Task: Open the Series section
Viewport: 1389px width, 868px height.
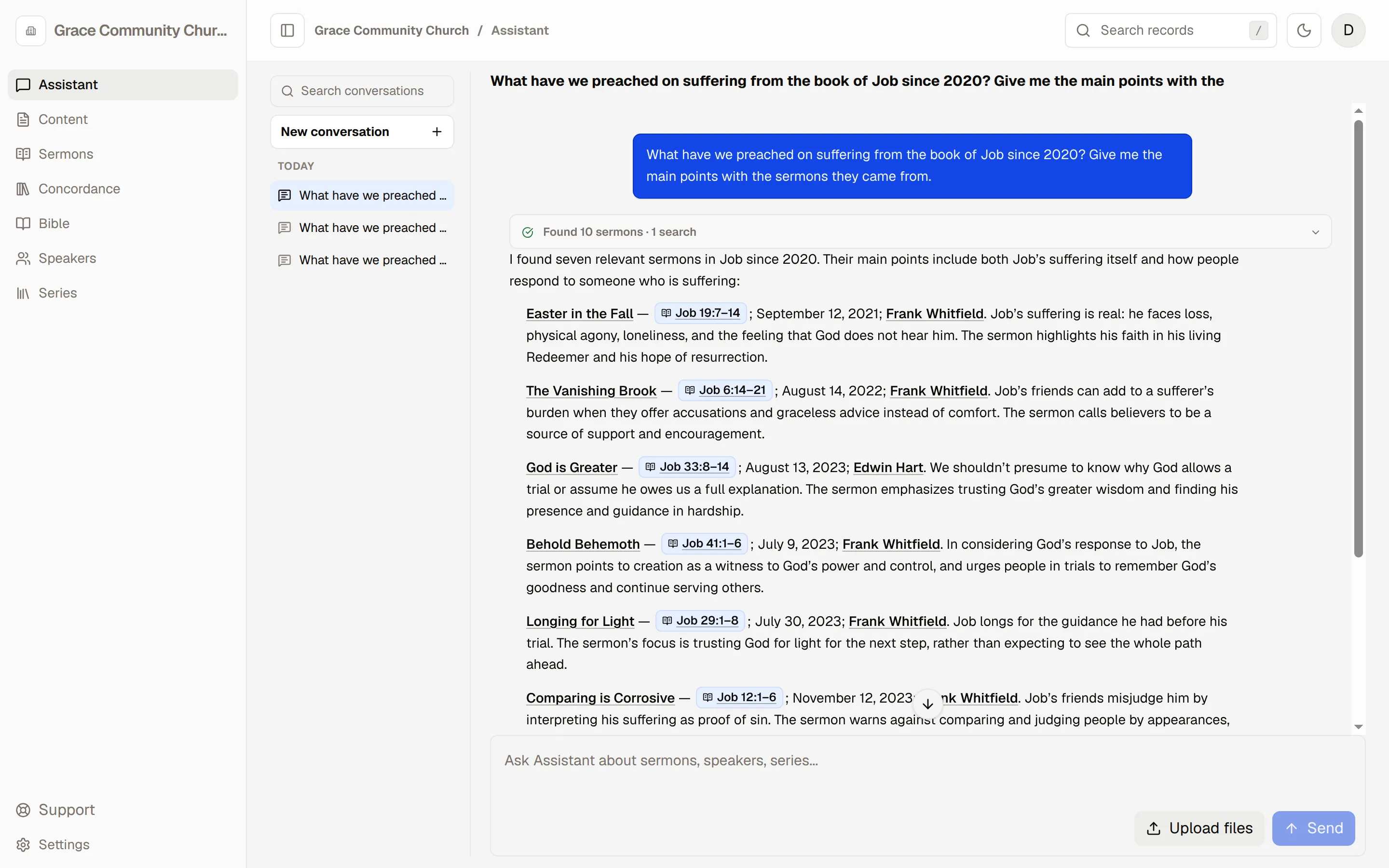Action: click(x=123, y=293)
